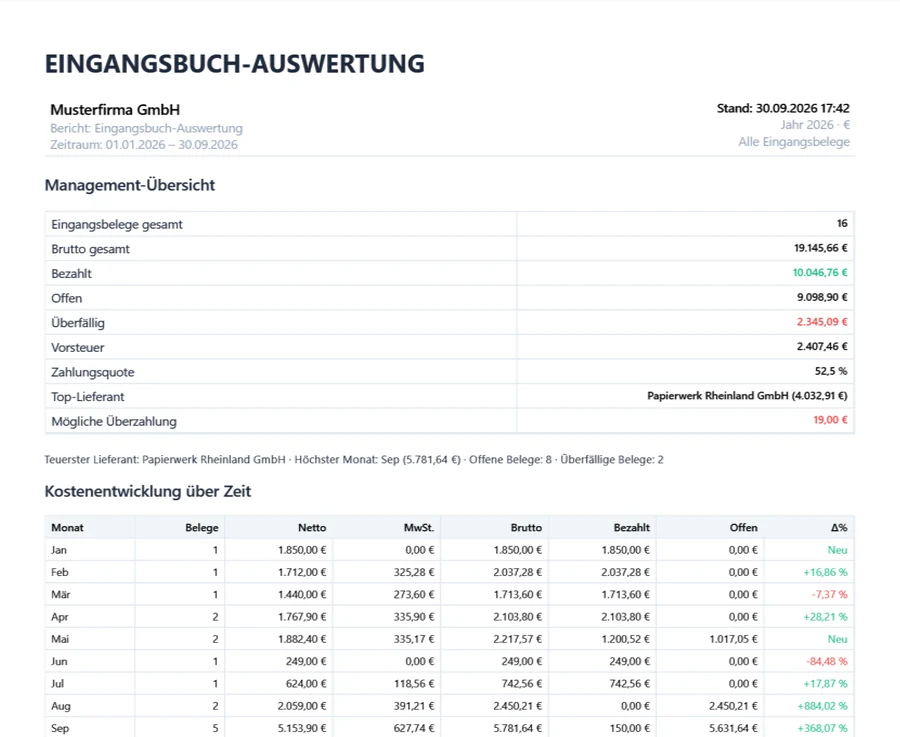The height and width of the screenshot is (737, 900).
Task: Select Top-Lieferant Papierwerk Rheinland GmbH (4.032,91 €)
Action: click(x=747, y=396)
